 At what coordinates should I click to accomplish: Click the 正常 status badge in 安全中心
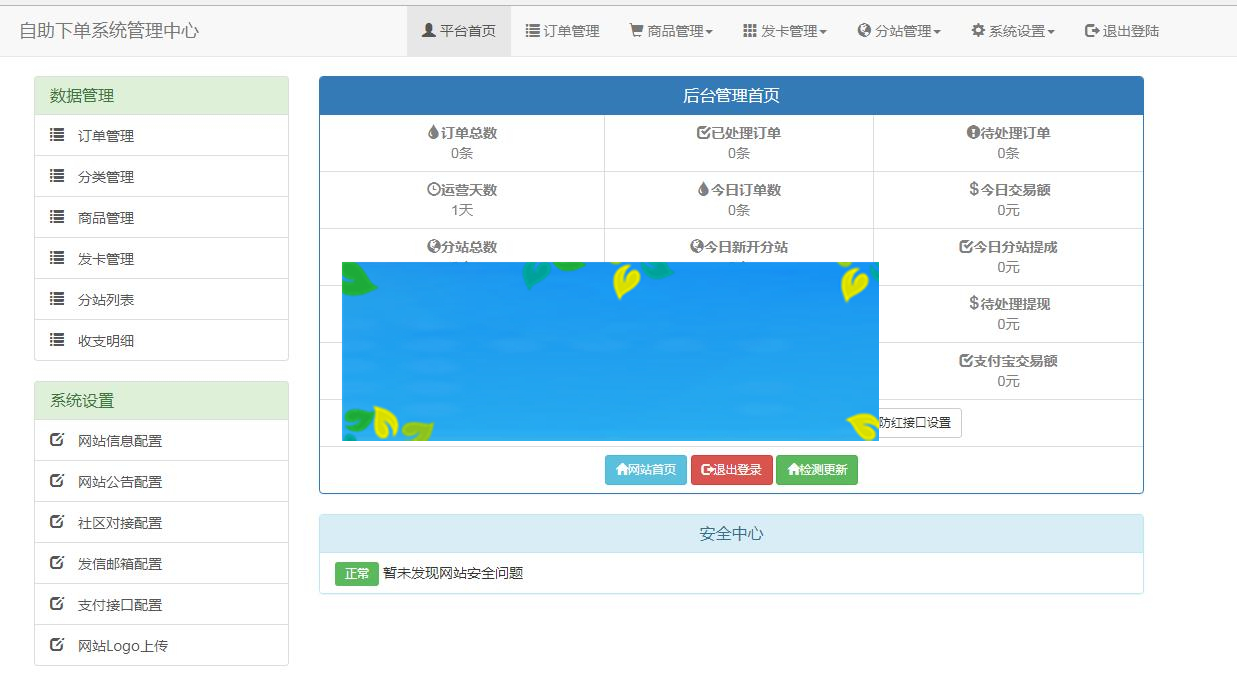(x=356, y=574)
